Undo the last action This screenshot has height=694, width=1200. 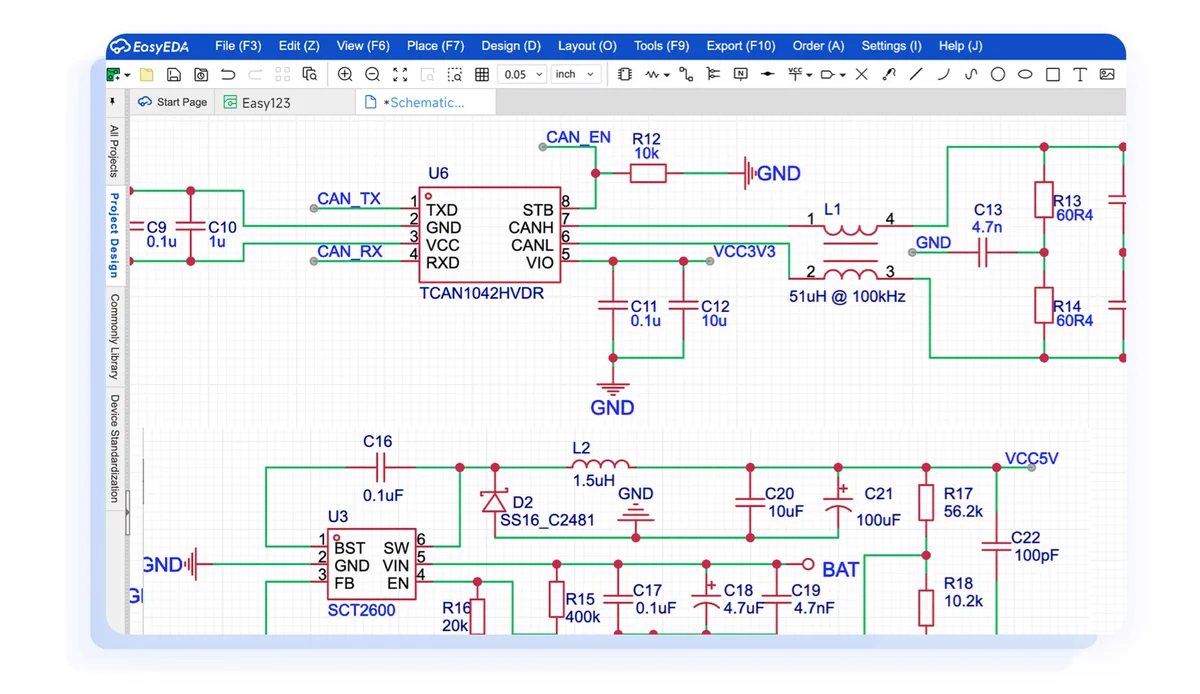tap(228, 74)
